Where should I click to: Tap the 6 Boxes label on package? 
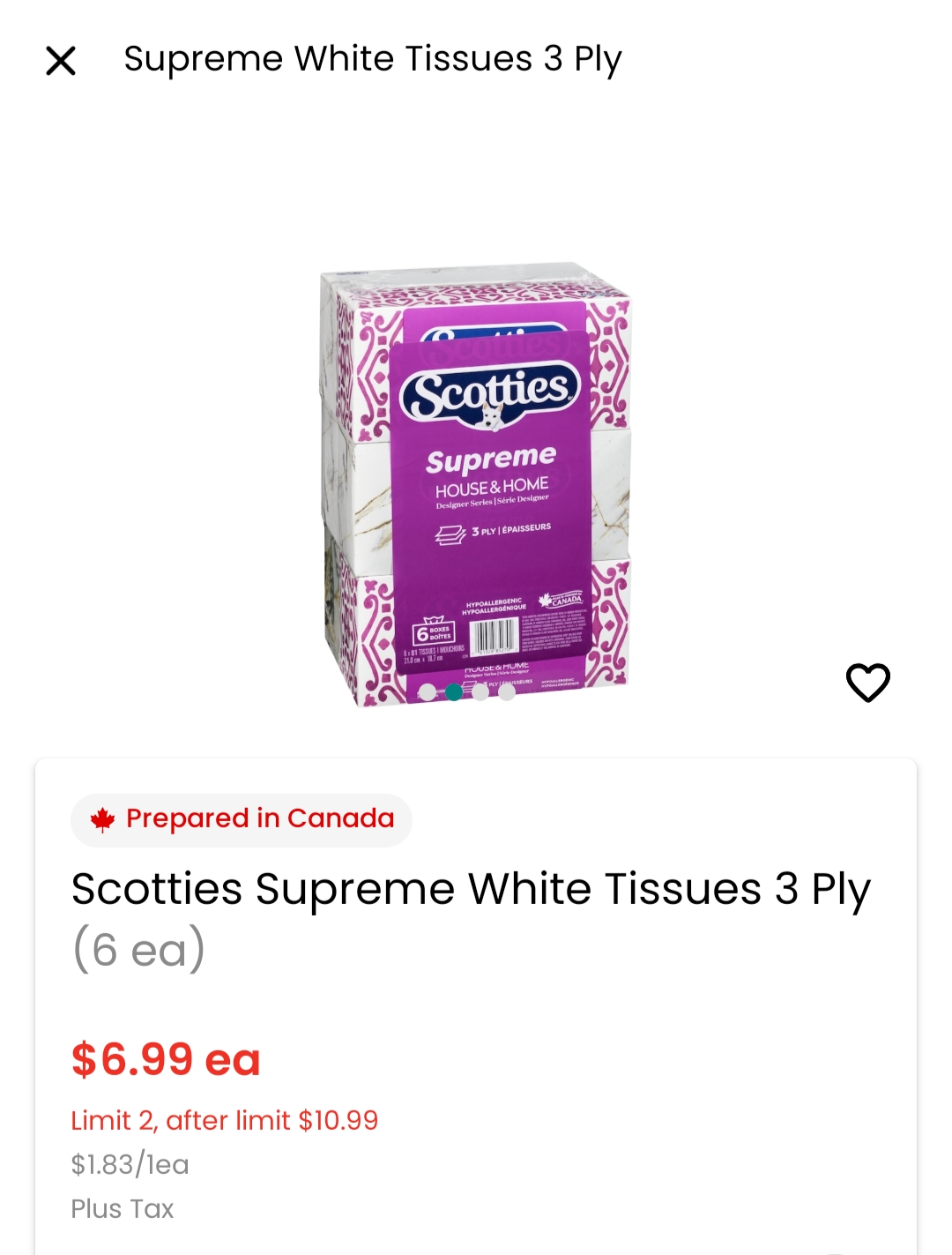click(x=433, y=632)
